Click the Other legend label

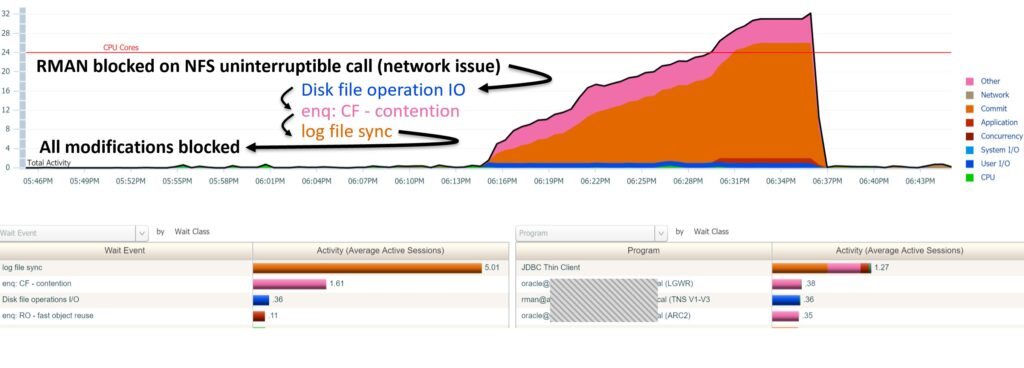click(x=990, y=82)
